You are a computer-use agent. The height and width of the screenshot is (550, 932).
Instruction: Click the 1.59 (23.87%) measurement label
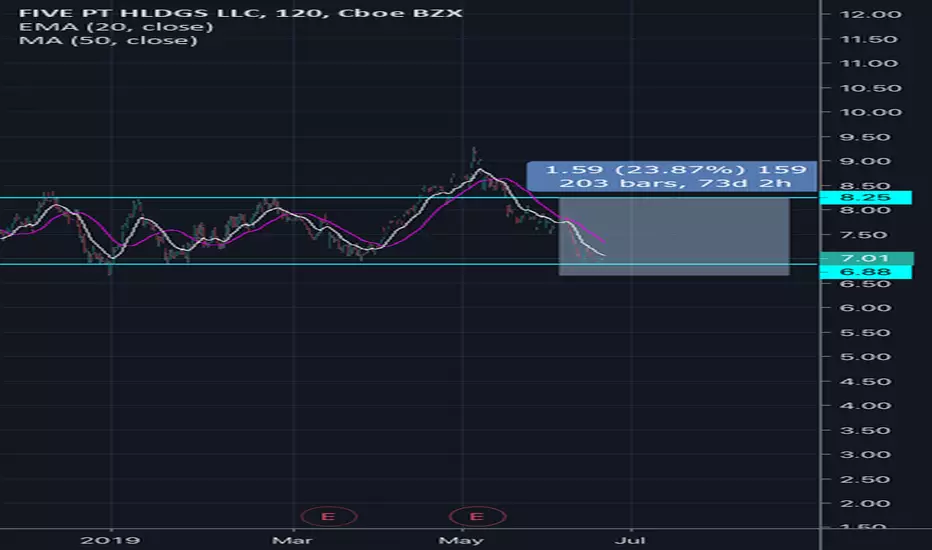pos(672,176)
